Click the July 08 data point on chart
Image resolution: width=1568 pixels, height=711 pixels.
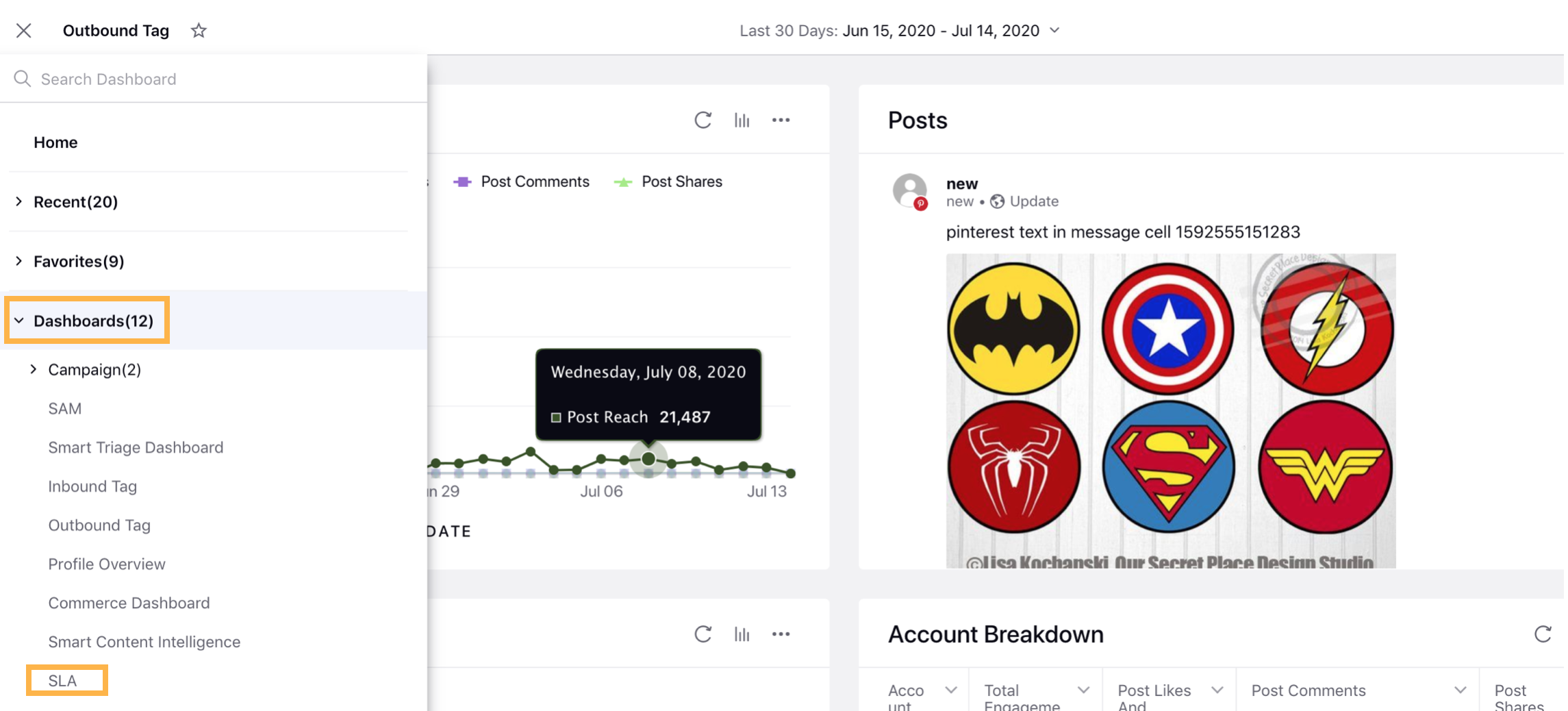[648, 459]
